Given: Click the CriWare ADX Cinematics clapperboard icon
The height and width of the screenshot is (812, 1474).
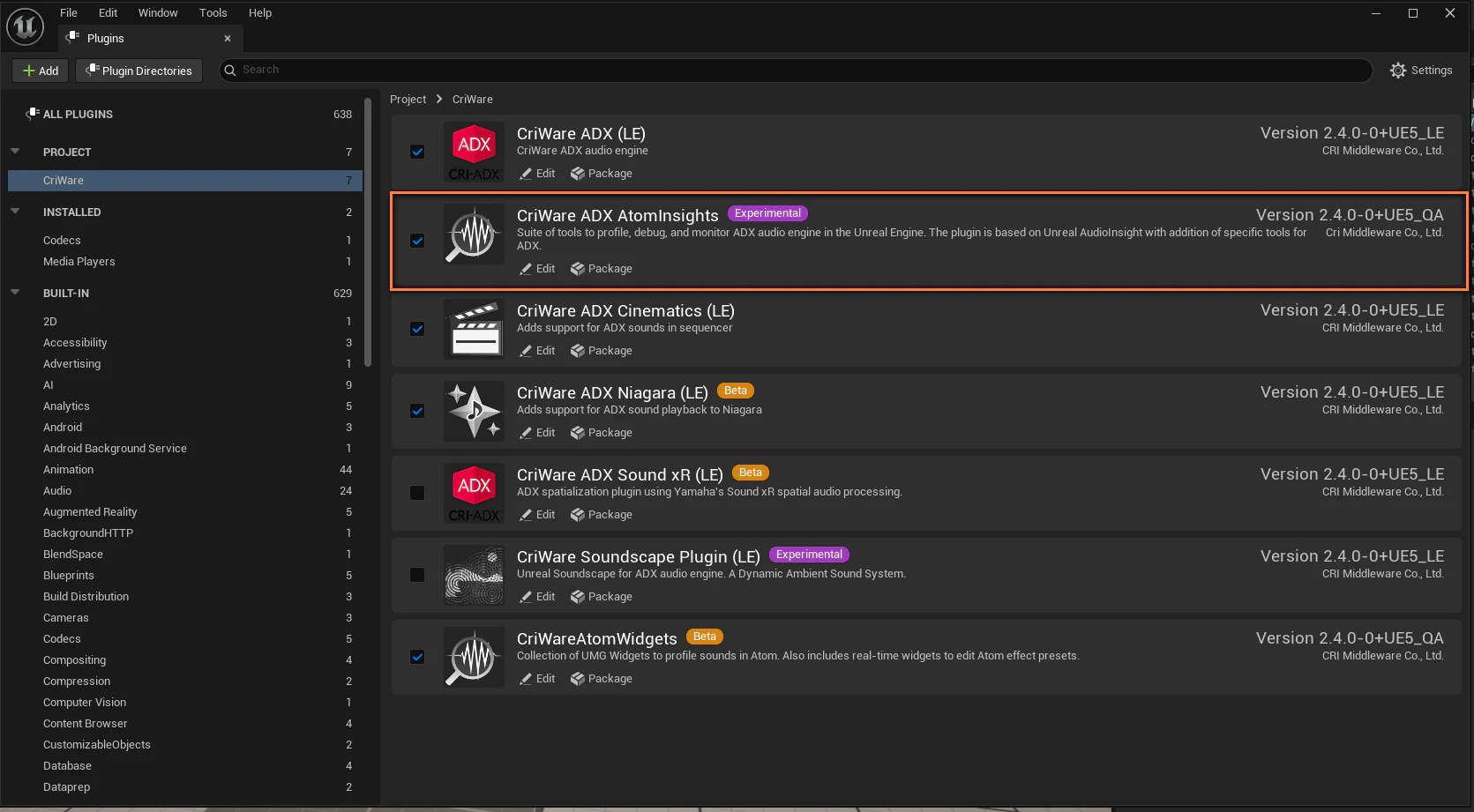Looking at the screenshot, I should tap(474, 330).
